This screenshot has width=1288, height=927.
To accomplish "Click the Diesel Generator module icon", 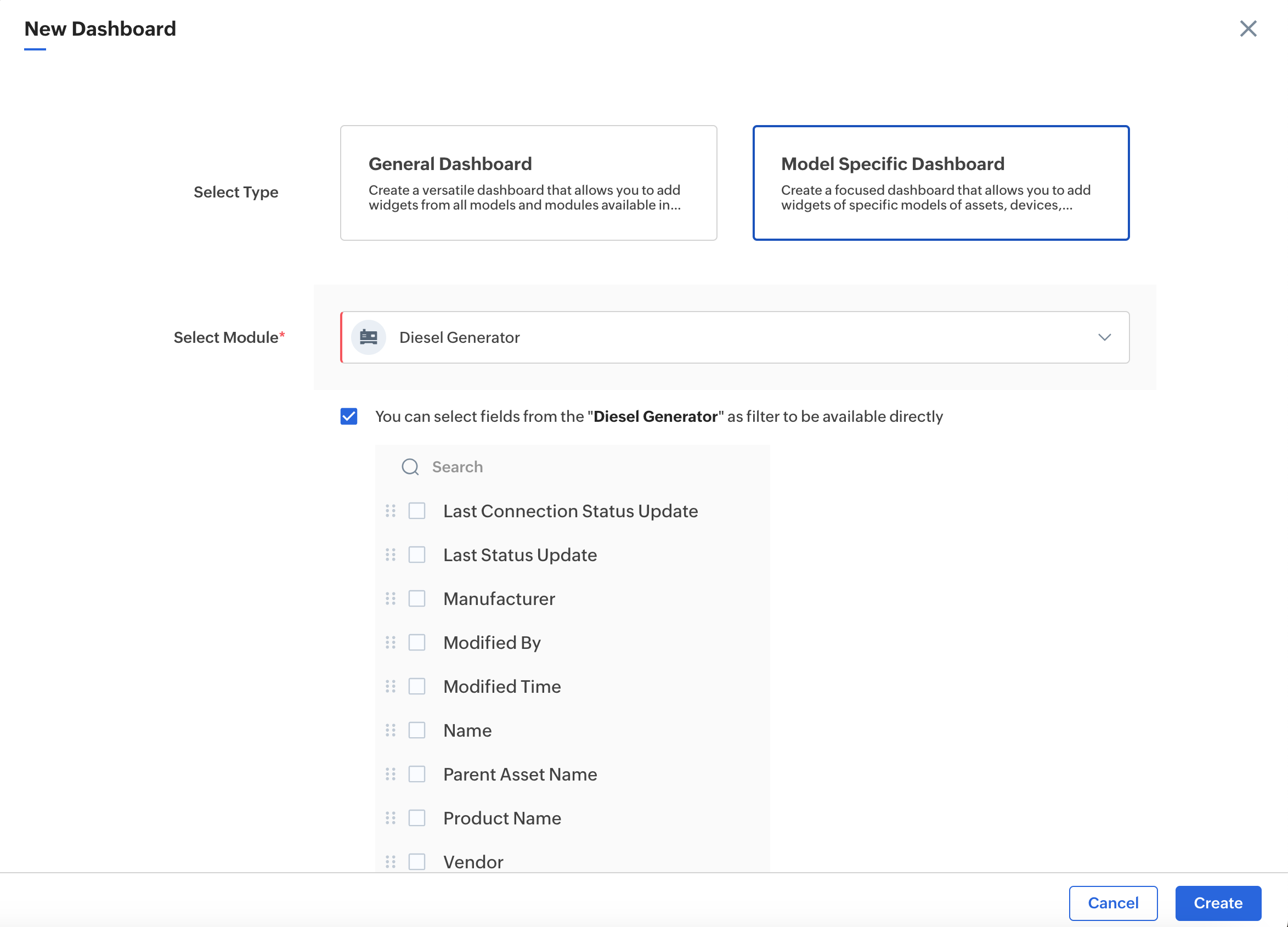I will coord(369,337).
